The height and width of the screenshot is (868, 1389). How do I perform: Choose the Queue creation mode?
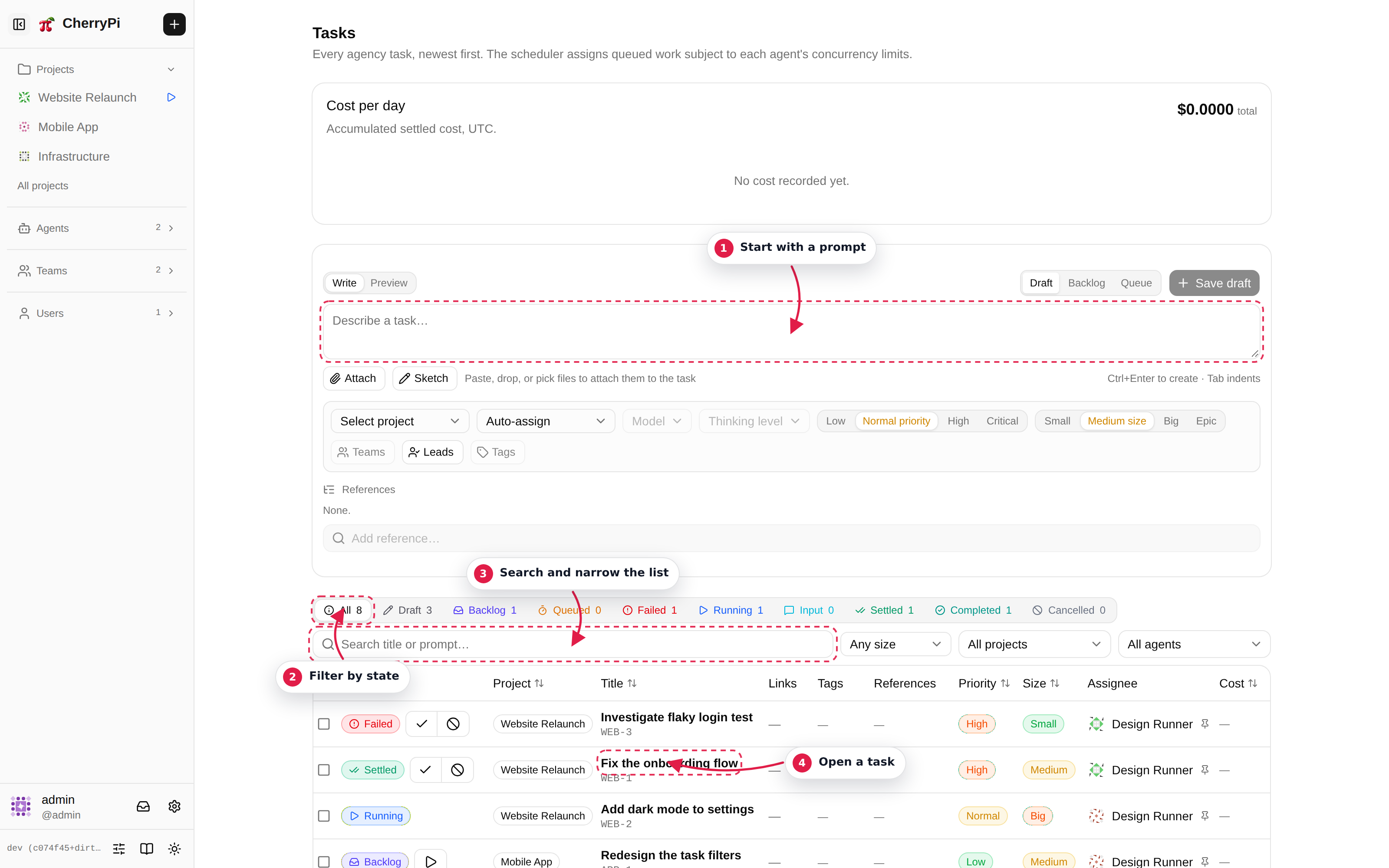tap(1136, 283)
